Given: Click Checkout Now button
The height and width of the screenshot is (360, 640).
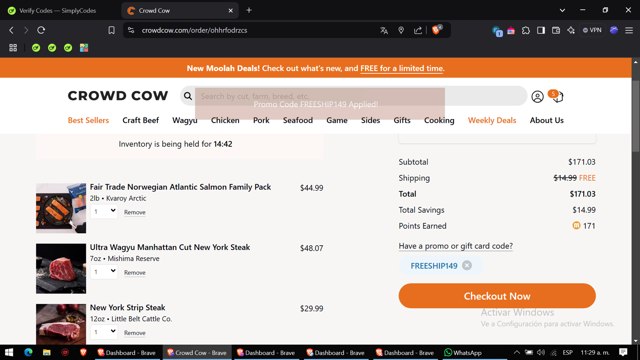Looking at the screenshot, I should coord(497,296).
